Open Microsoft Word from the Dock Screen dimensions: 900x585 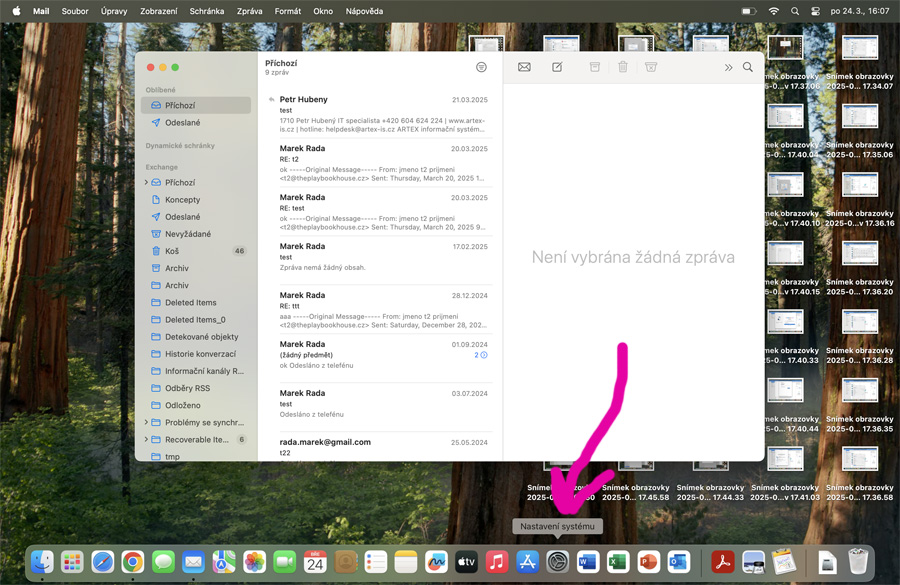coord(587,562)
